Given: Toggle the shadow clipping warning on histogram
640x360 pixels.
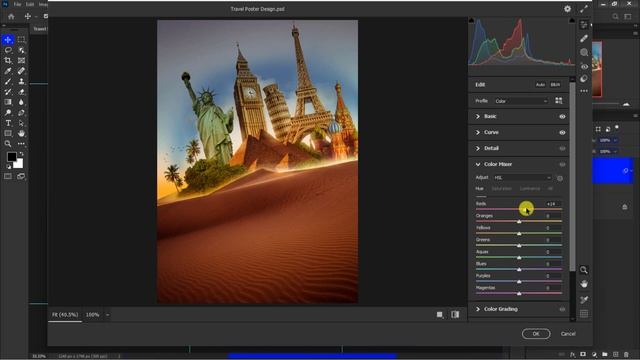Looking at the screenshot, I should 471,20.
